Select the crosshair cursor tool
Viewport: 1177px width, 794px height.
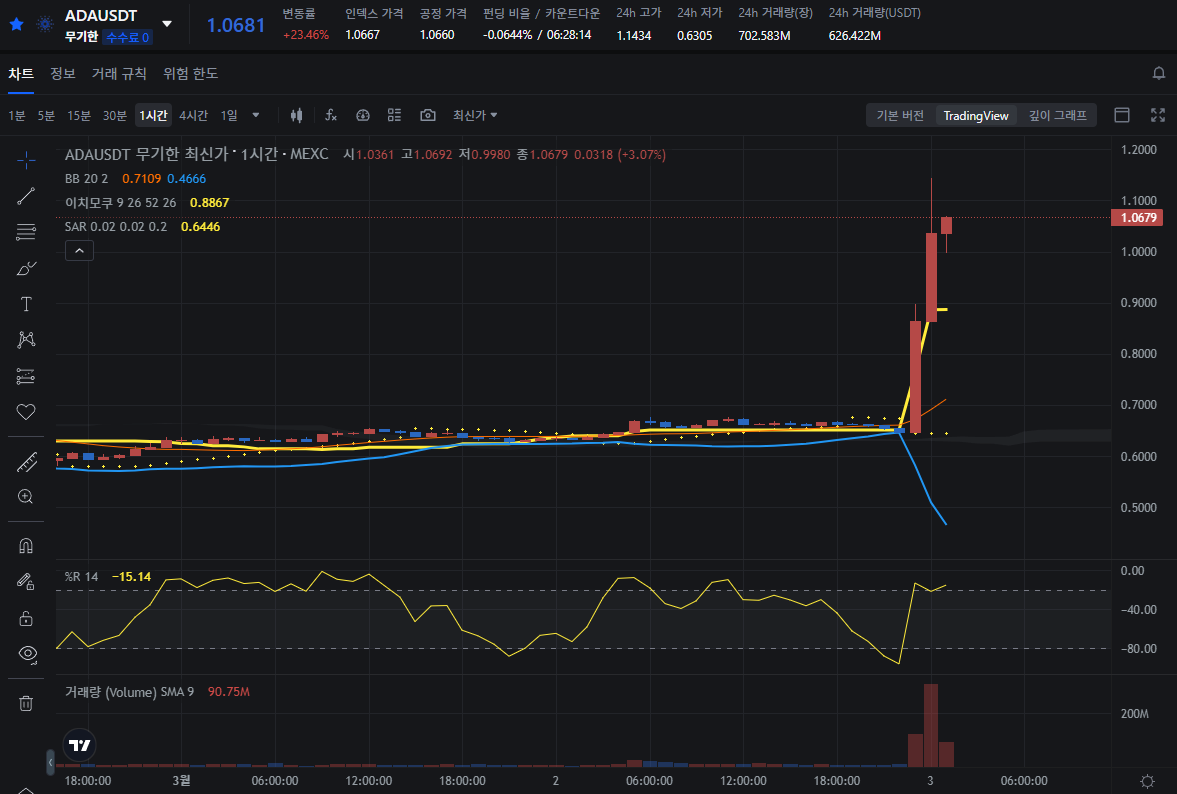pyautogui.click(x=26, y=160)
